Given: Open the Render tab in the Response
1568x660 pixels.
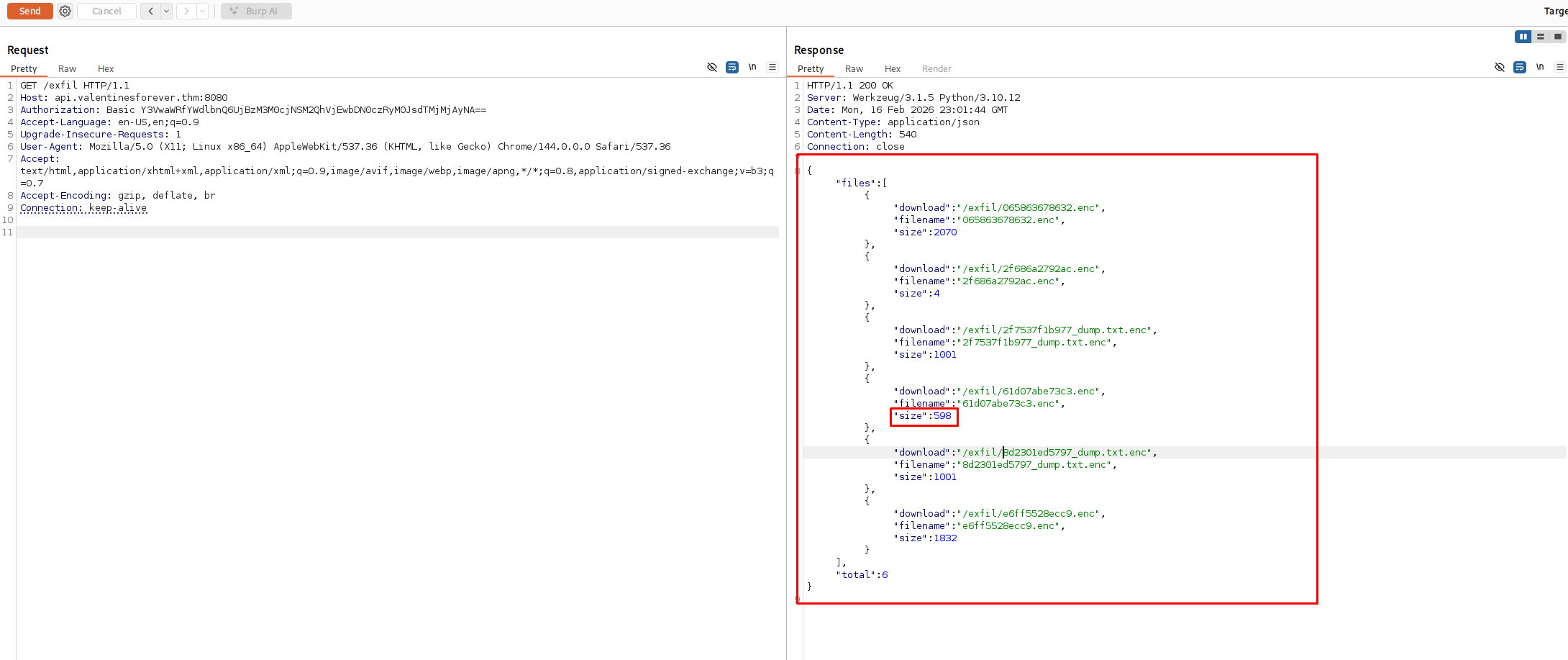Looking at the screenshot, I should click(936, 68).
